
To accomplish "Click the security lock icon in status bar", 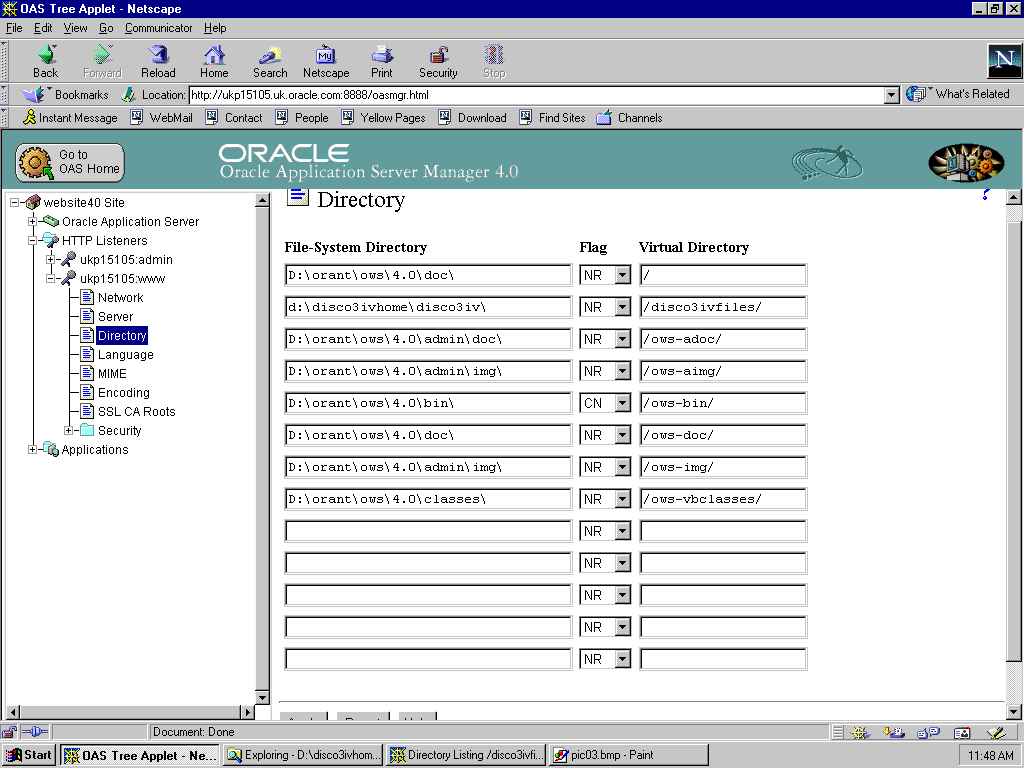I will [9, 732].
